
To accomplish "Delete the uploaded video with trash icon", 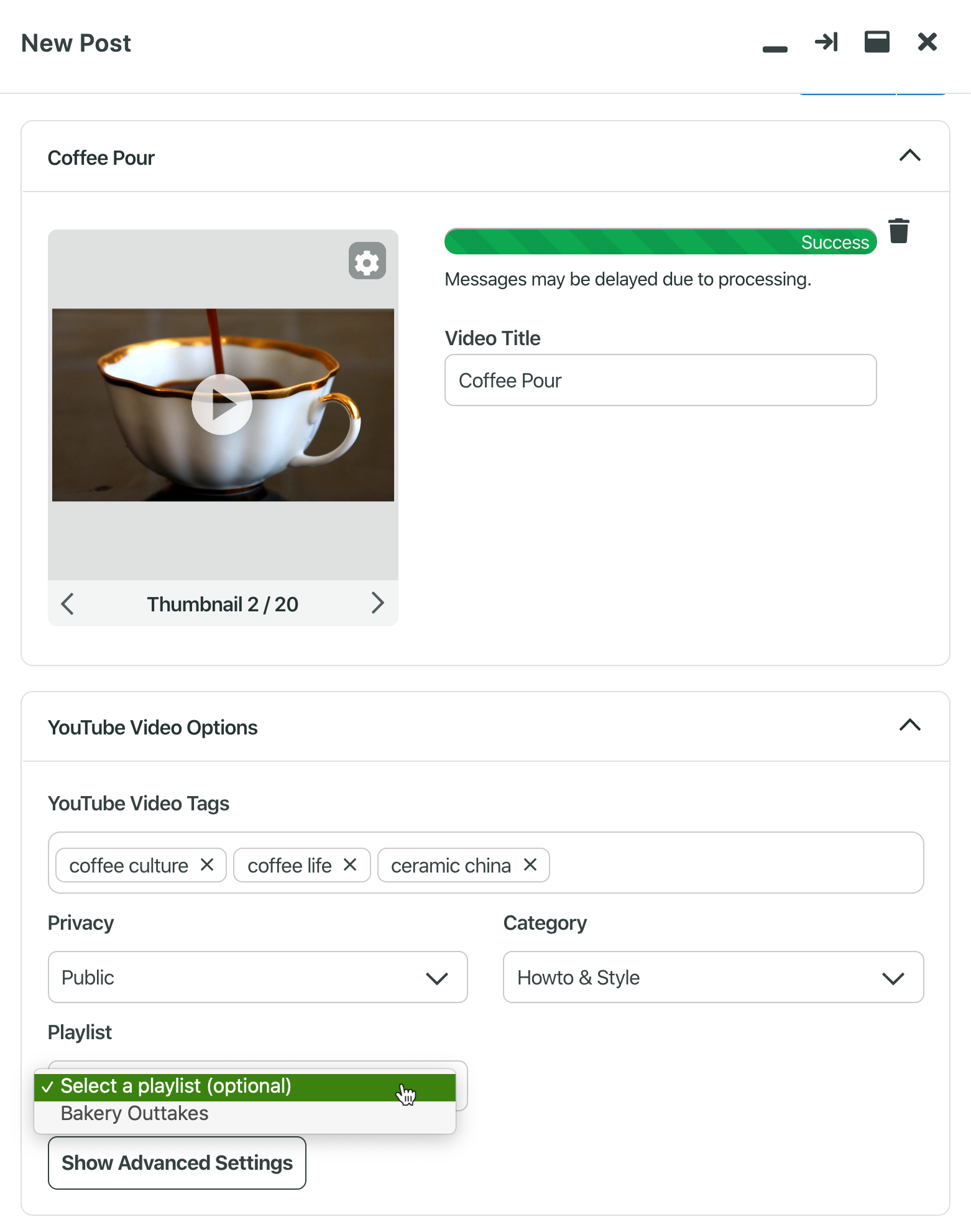I will 898,231.
